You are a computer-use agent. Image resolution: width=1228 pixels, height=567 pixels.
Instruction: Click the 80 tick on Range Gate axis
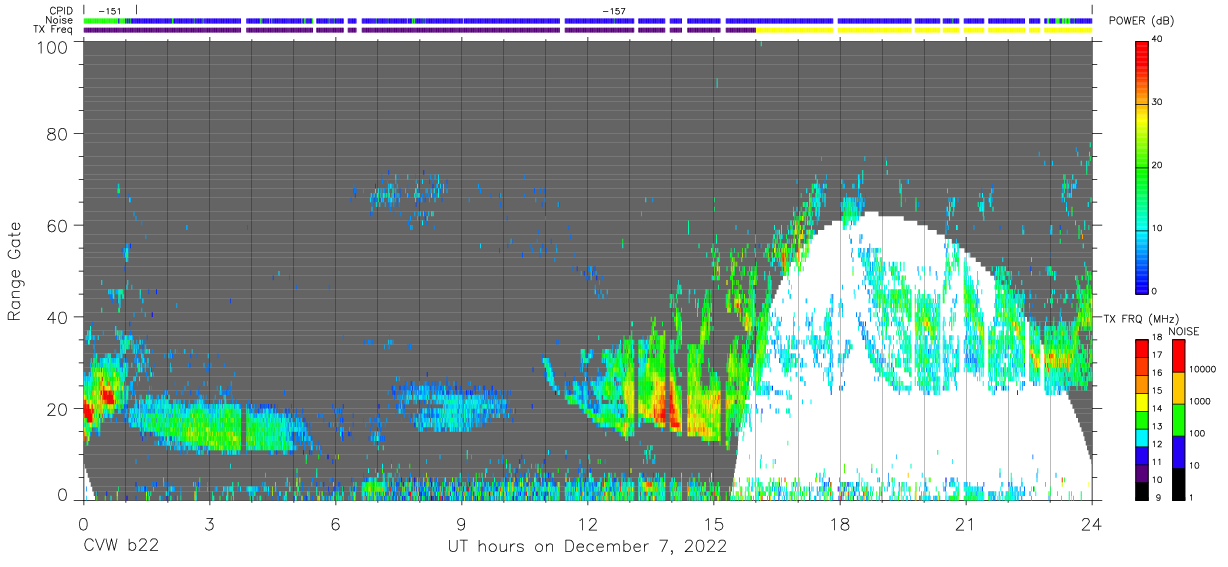point(58,134)
